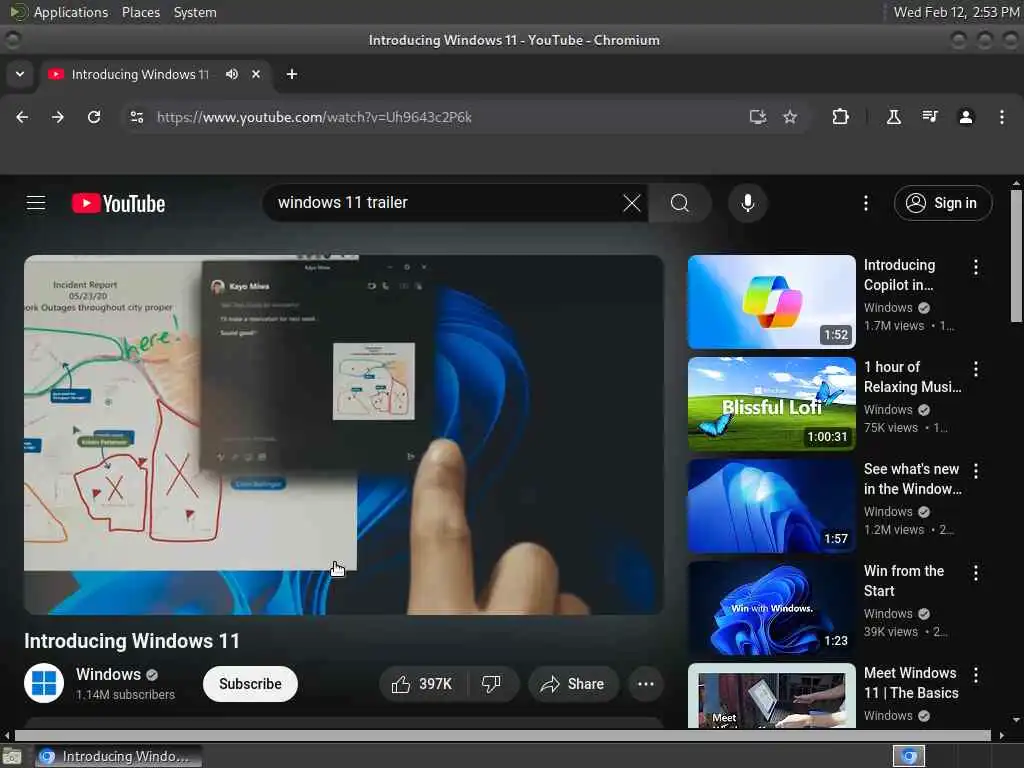The width and height of the screenshot is (1024, 768).
Task: Open options for 1 hour of Relaxing Music video
Action: click(x=976, y=369)
